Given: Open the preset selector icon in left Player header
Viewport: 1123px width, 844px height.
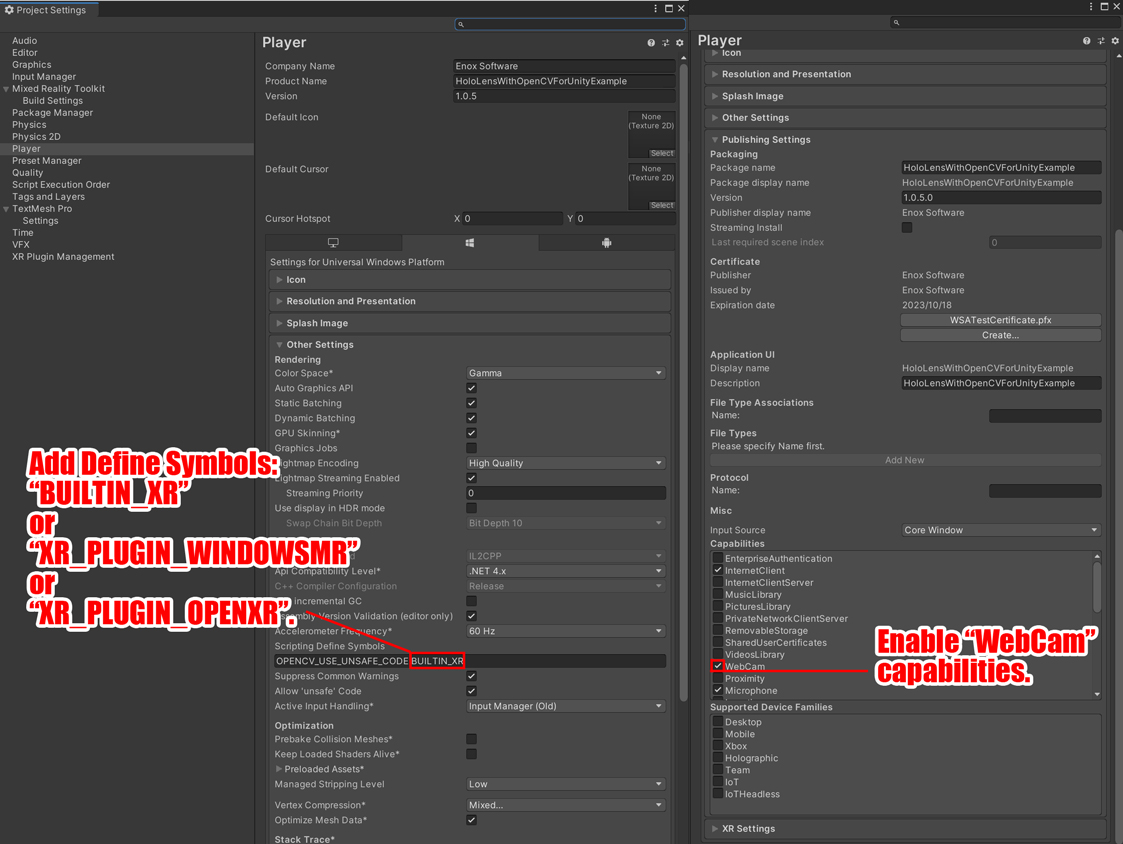Looking at the screenshot, I should pos(666,43).
